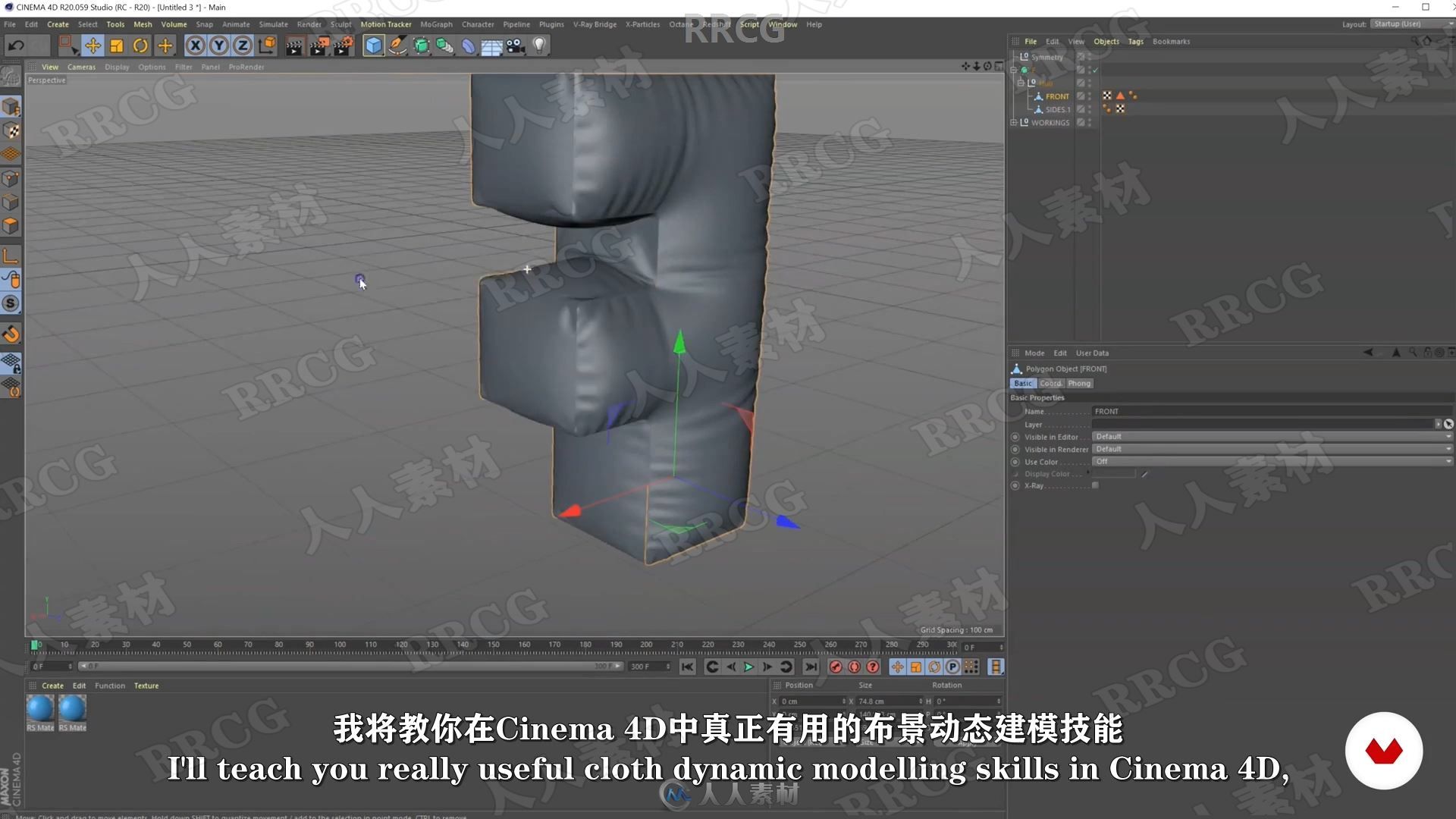This screenshot has height=819, width=1456.
Task: Click the Subdivision Surface generator icon
Action: click(422, 46)
